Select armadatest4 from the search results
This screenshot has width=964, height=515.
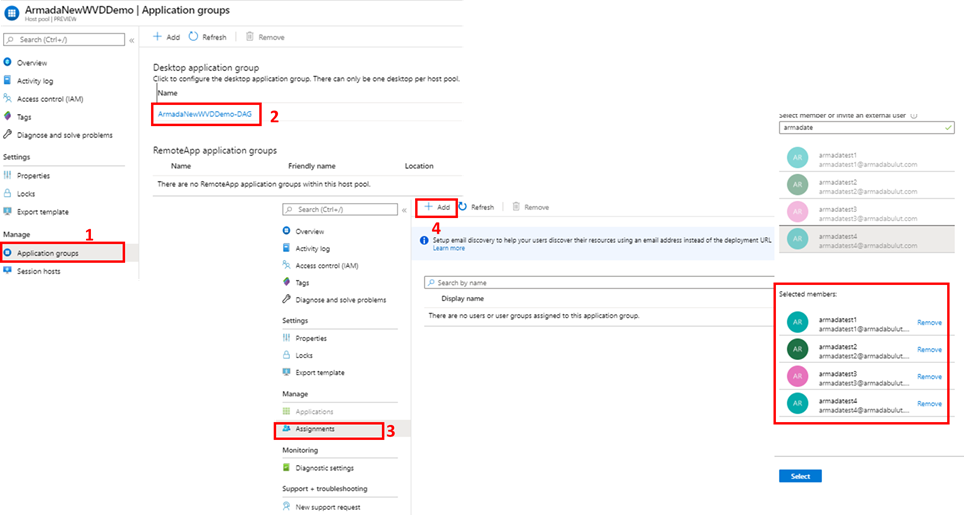coord(866,239)
